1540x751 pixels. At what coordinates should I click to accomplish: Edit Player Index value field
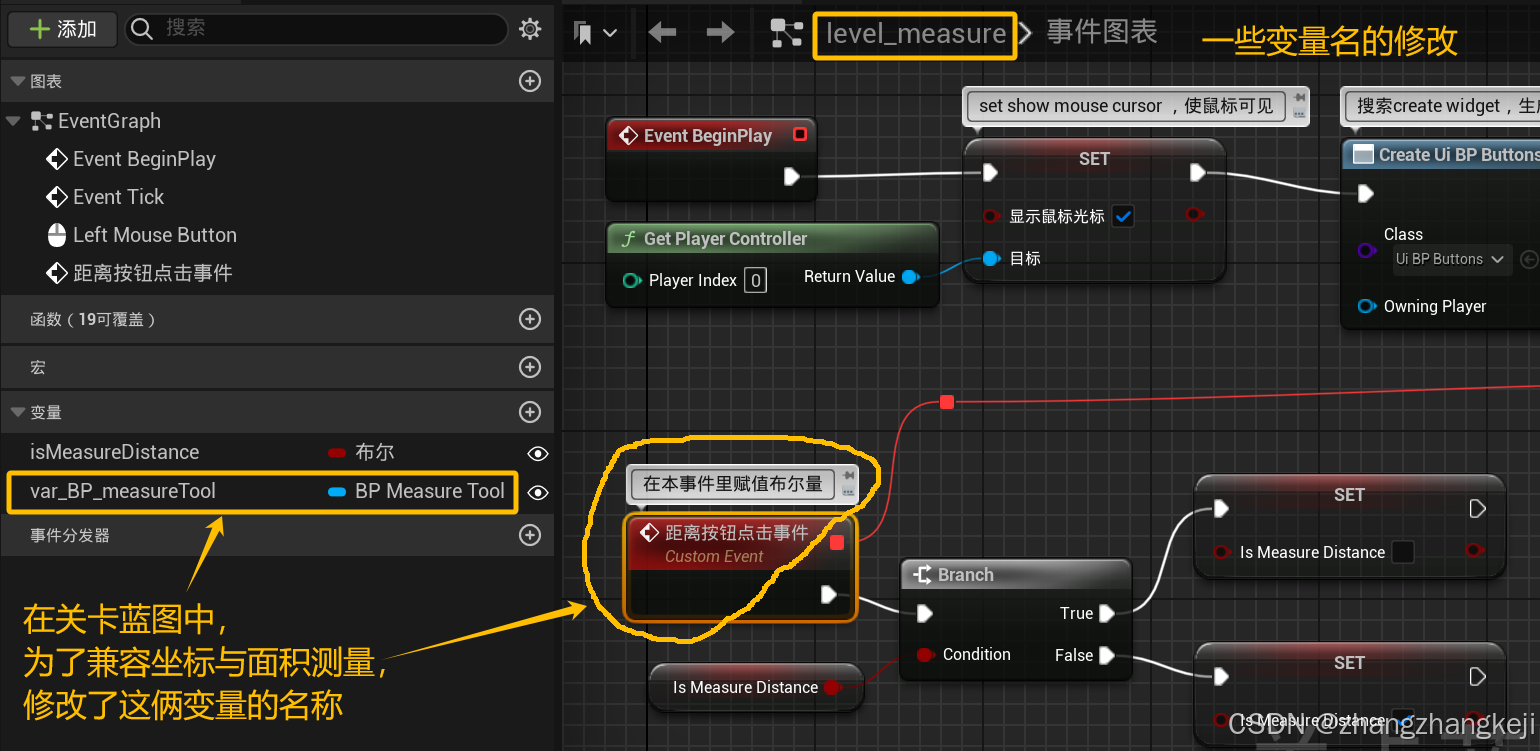[x=756, y=280]
